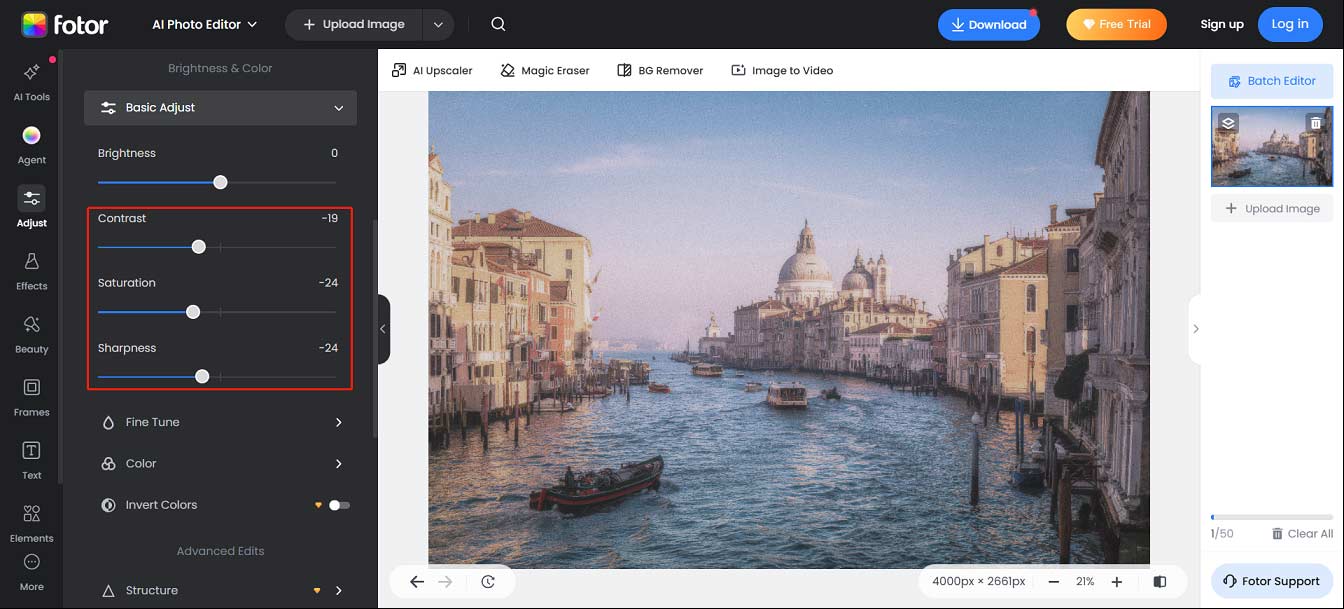
Task: Click the Saturation slider handle
Action: click(x=193, y=312)
